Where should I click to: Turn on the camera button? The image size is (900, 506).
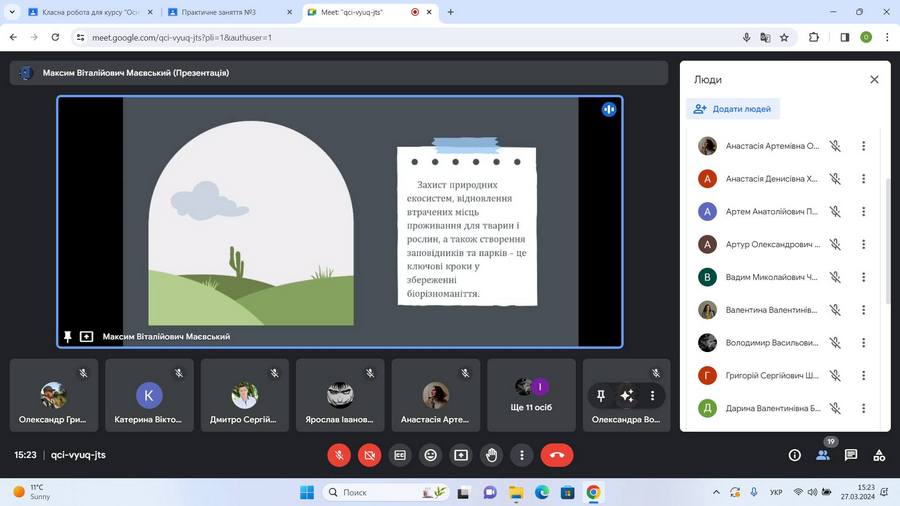tap(370, 455)
